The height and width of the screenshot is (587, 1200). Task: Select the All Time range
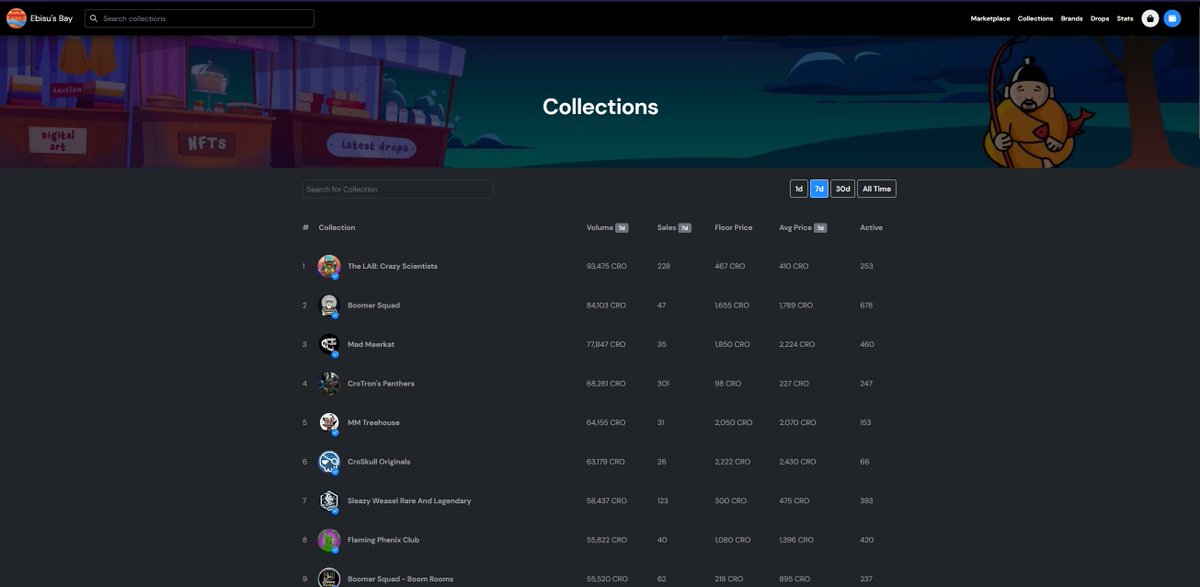pos(877,188)
